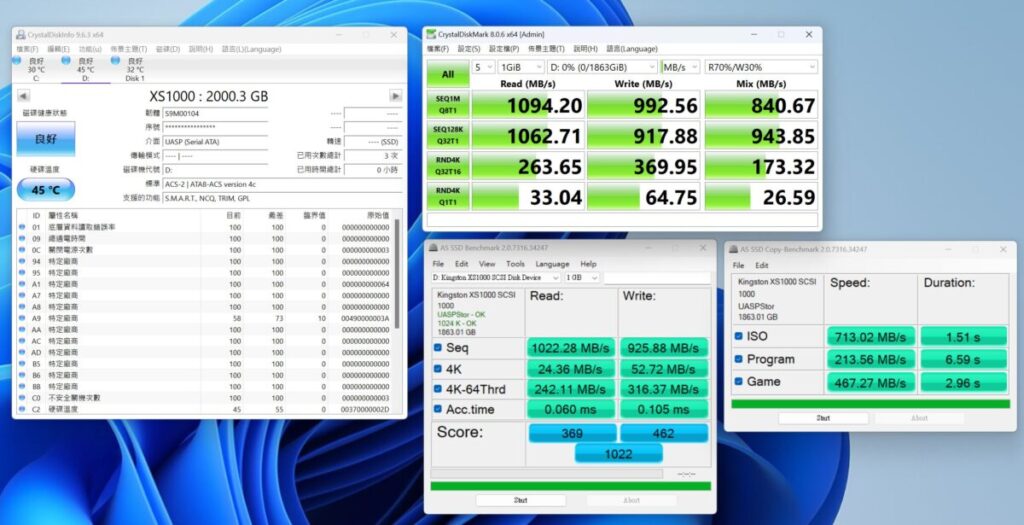
Task: Click the SEQ1M read result 1094.20
Action: [x=528, y=105]
